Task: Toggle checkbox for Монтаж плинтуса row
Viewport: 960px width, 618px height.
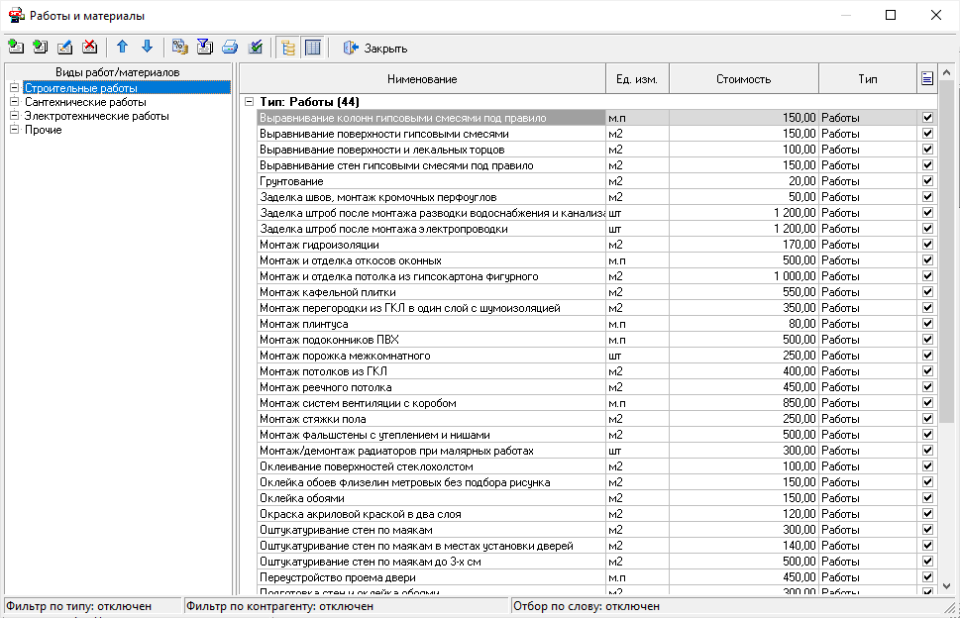Action: click(x=927, y=324)
